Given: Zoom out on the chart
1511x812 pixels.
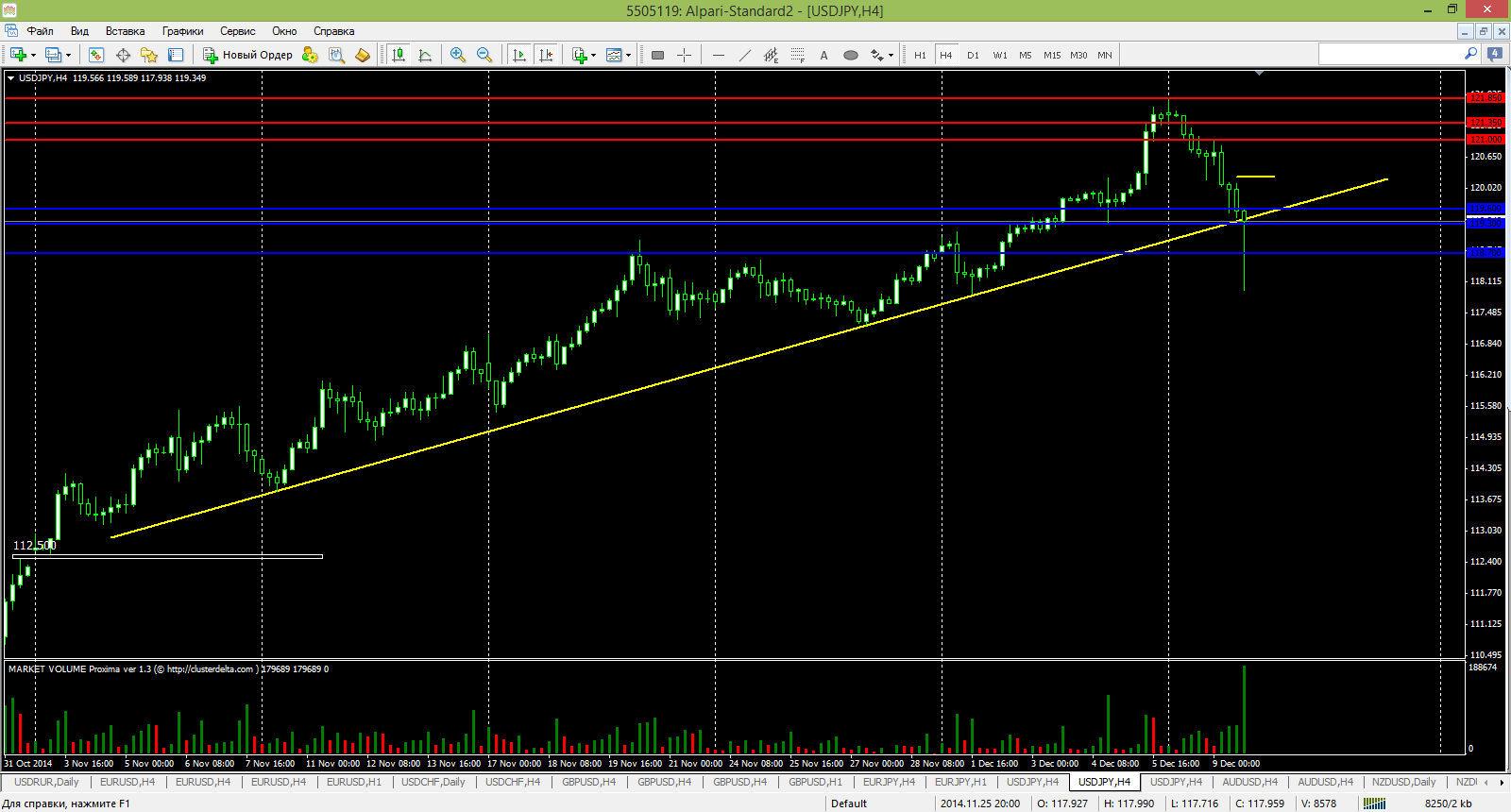Looking at the screenshot, I should tap(484, 55).
